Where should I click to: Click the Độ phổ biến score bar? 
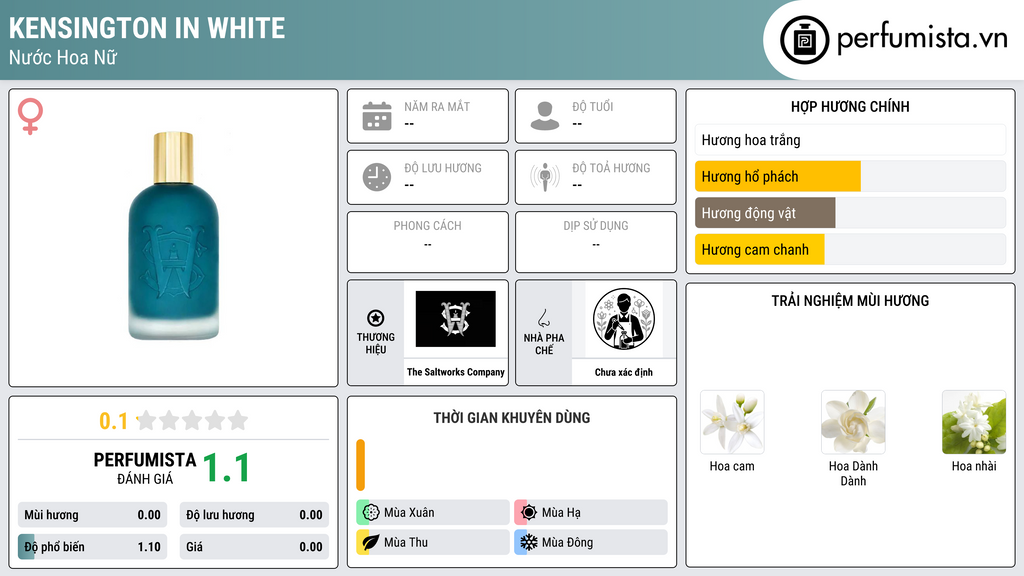point(92,547)
